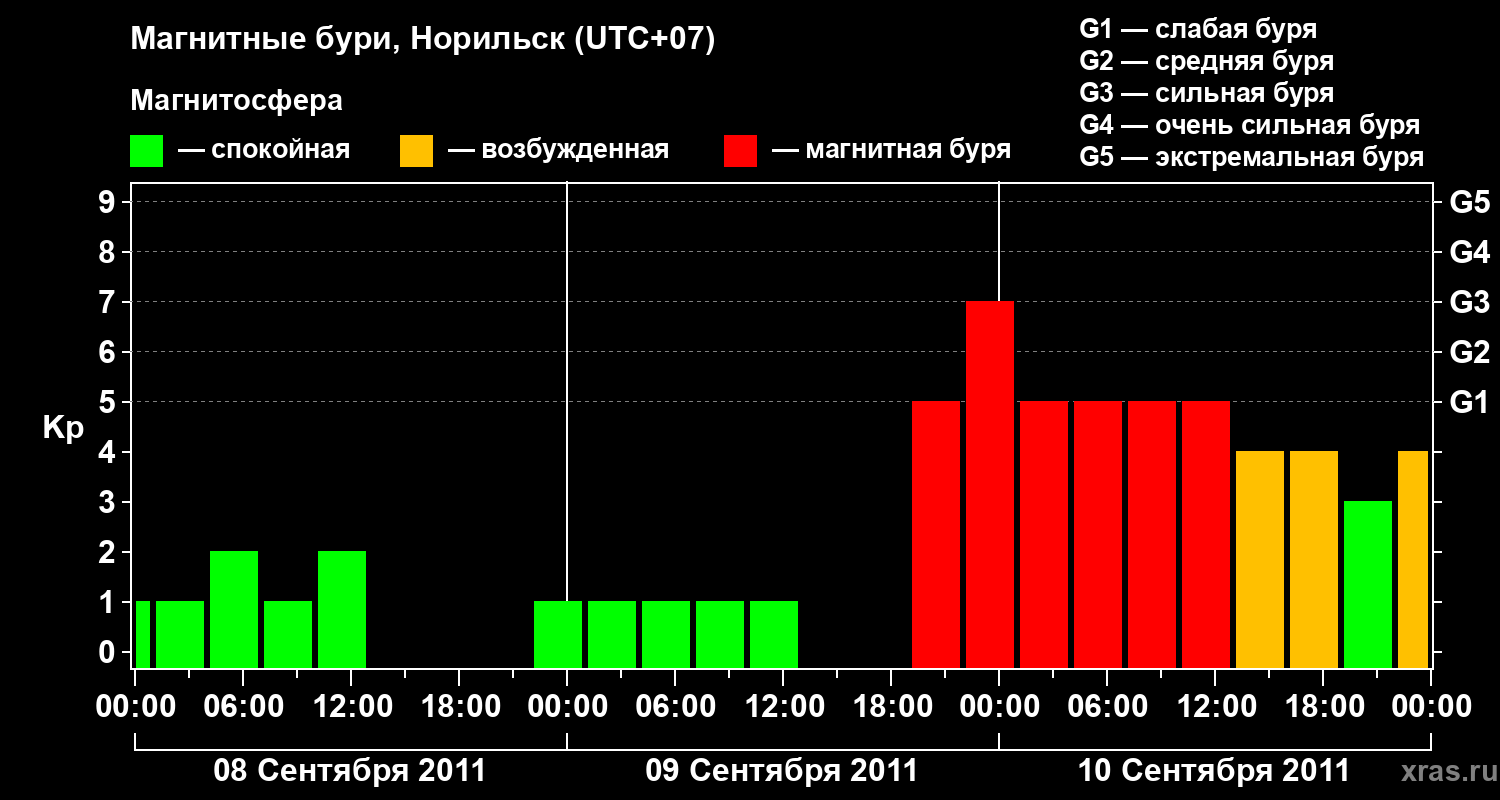Click '12:00' time label above 10 Сentября

1215,706
